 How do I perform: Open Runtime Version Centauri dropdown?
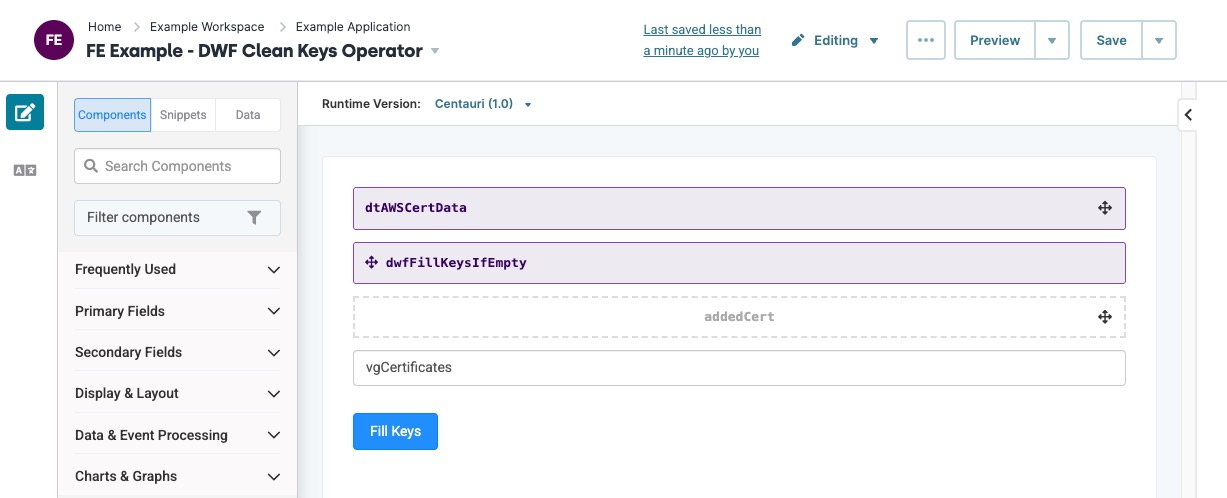(483, 104)
